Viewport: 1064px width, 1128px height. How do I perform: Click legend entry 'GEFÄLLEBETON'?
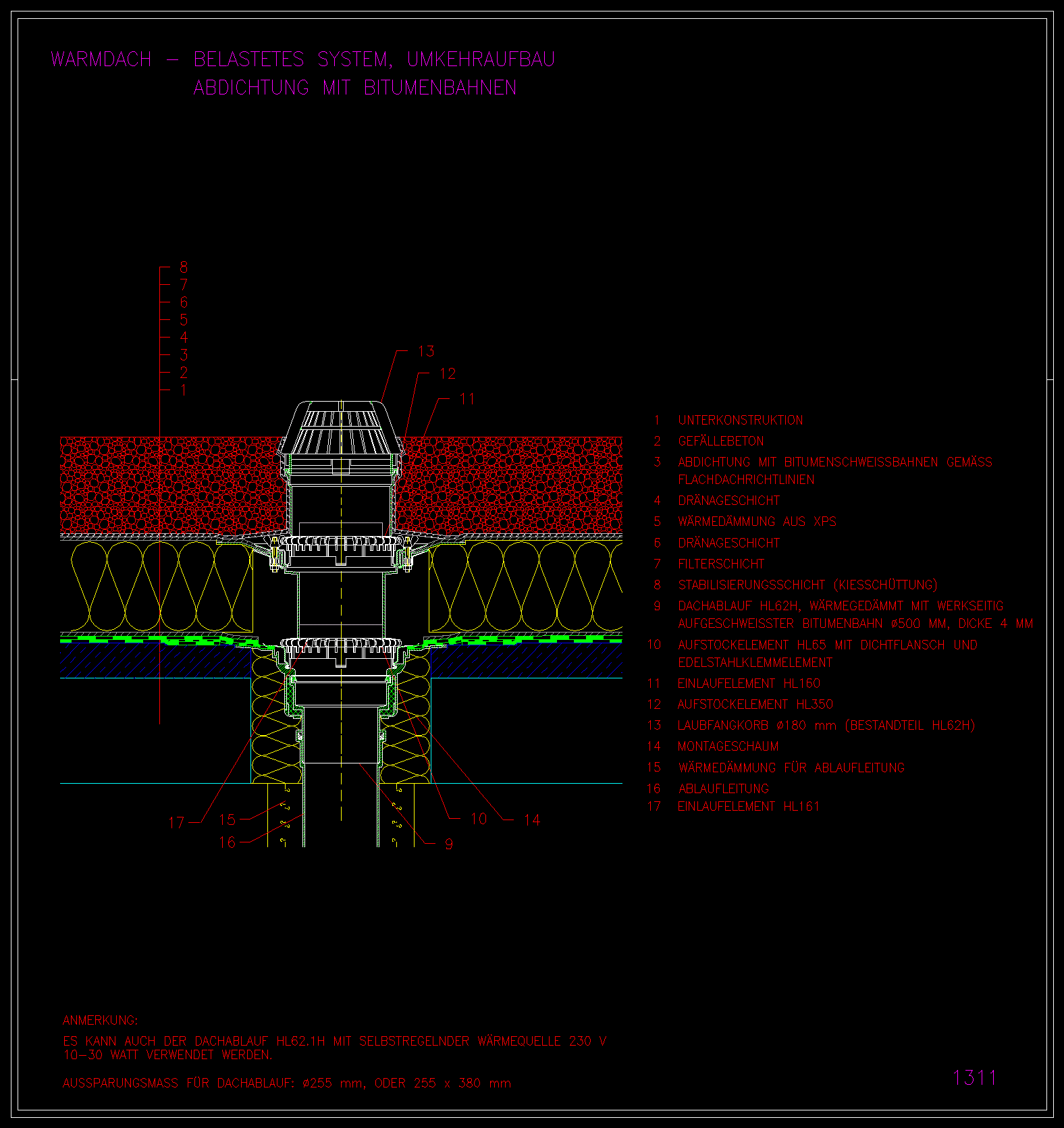click(720, 441)
